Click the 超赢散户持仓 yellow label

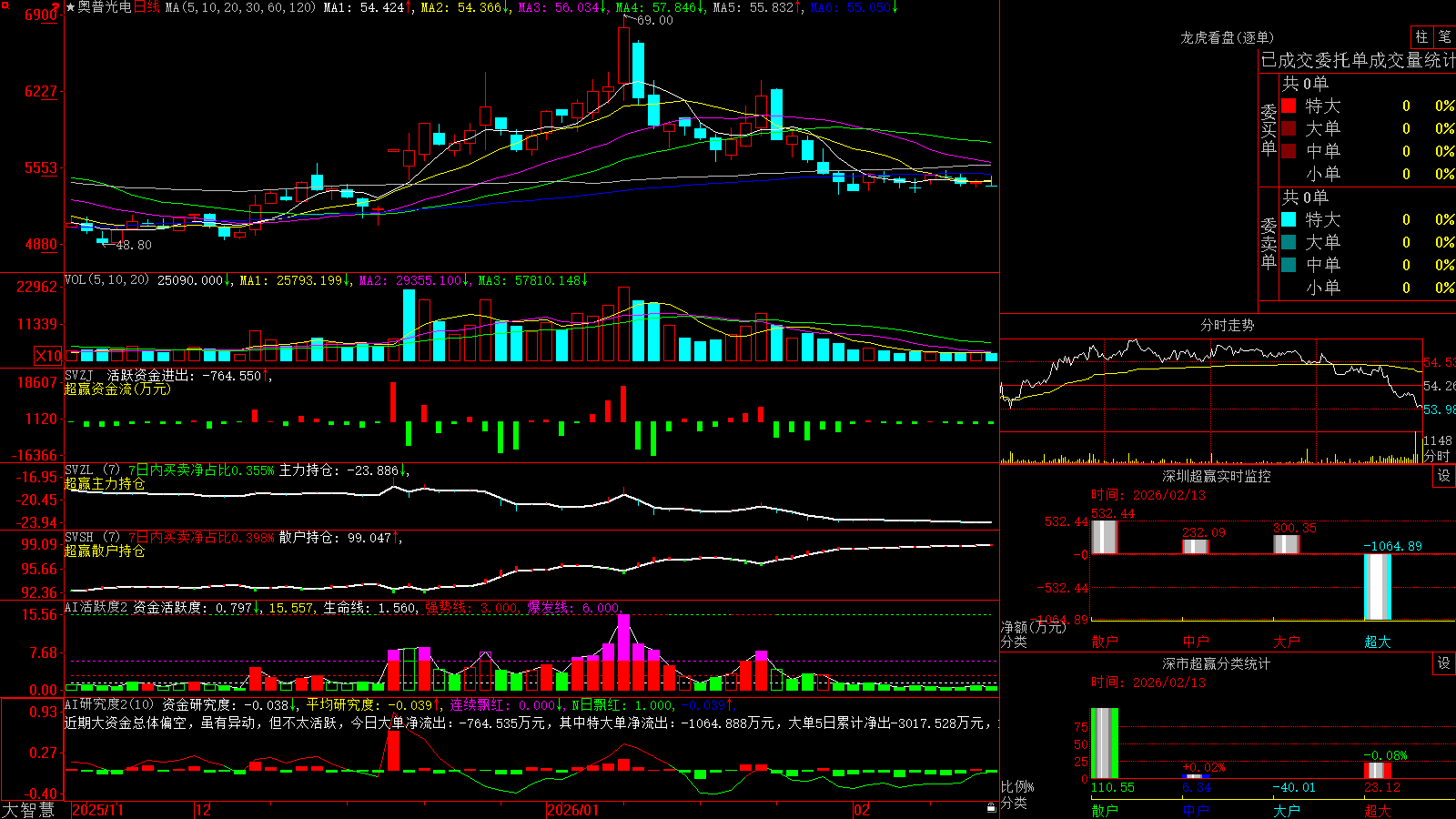105,551
